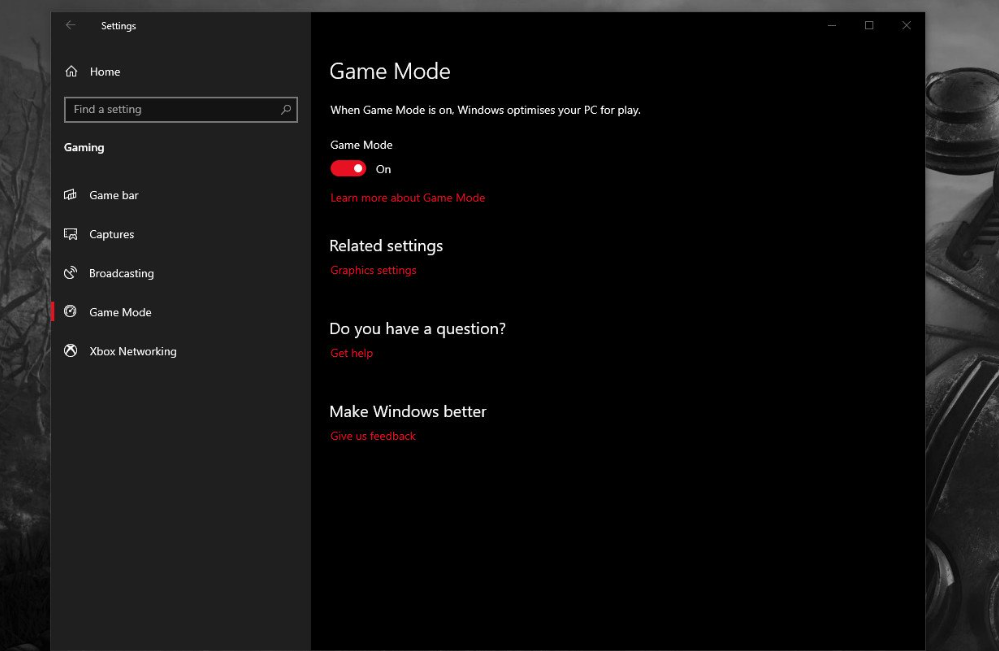Viewport: 999px width, 651px height.
Task: Click the Game Mode gauge icon in sidebar
Action: pyautogui.click(x=71, y=312)
